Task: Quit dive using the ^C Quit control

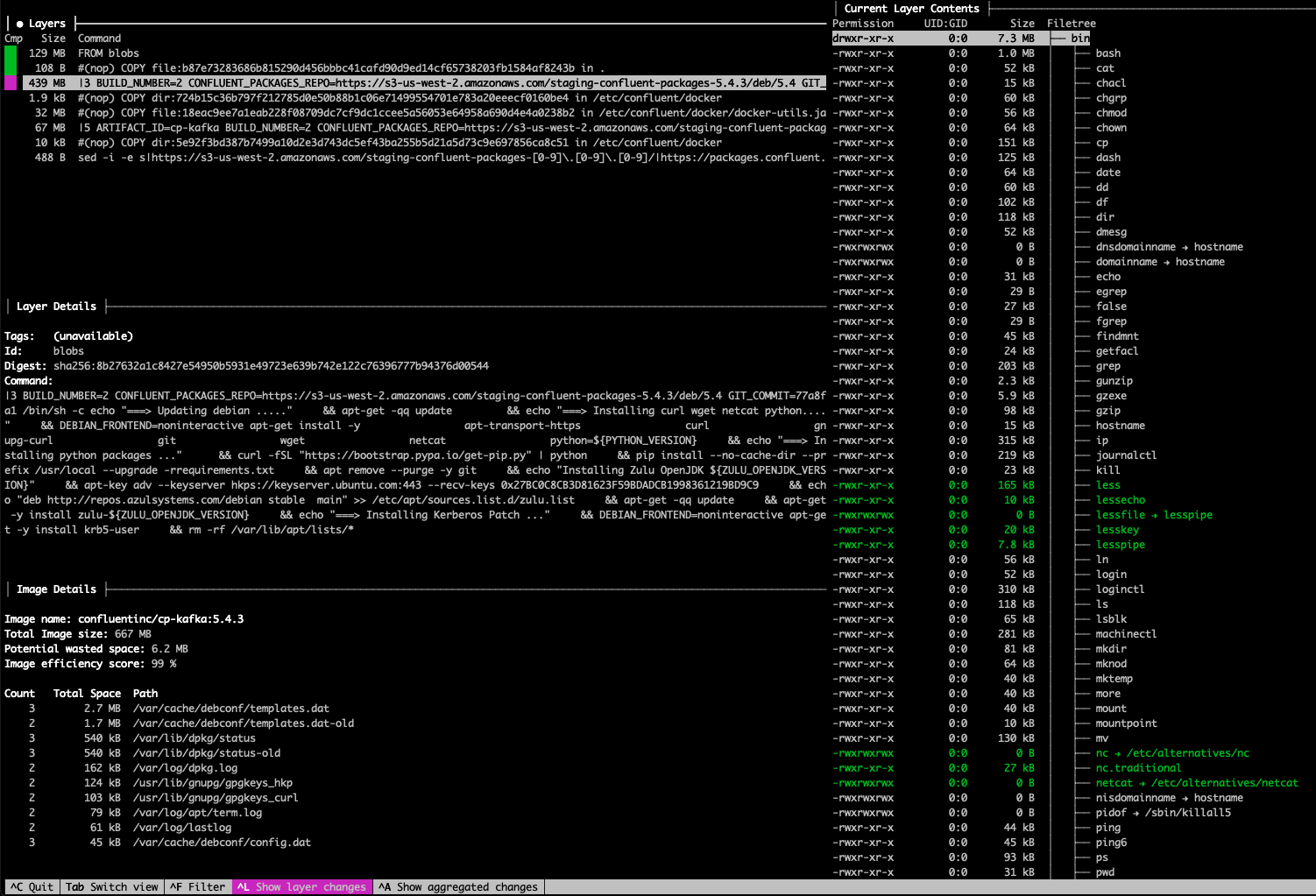Action: [x=31, y=886]
